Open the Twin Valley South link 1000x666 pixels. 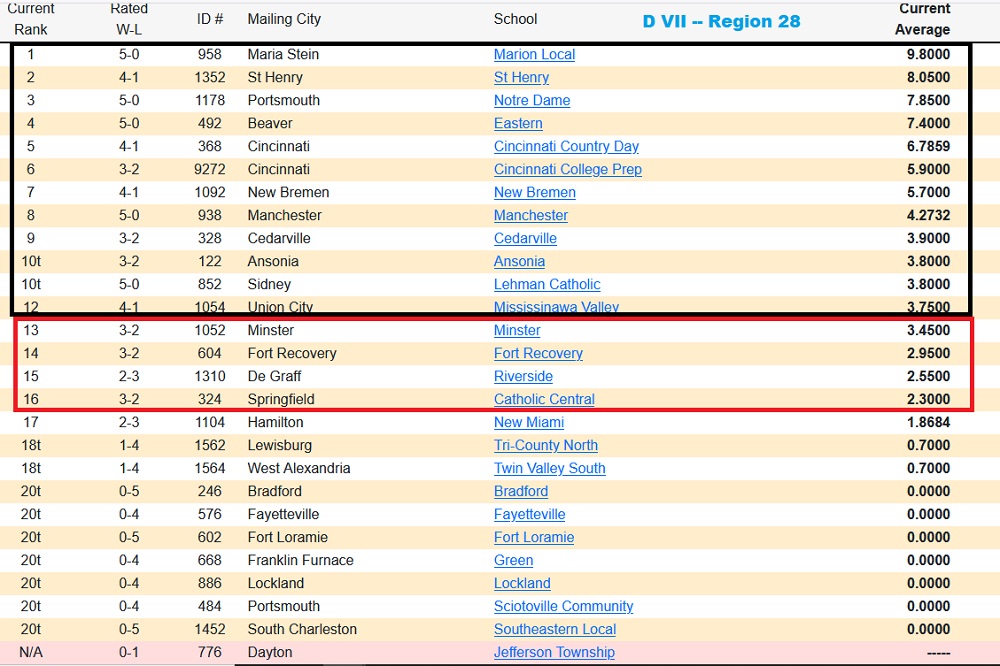point(549,469)
